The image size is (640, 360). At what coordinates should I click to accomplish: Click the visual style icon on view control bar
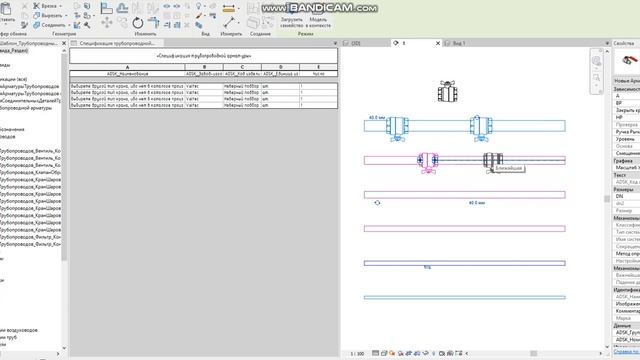[384, 353]
